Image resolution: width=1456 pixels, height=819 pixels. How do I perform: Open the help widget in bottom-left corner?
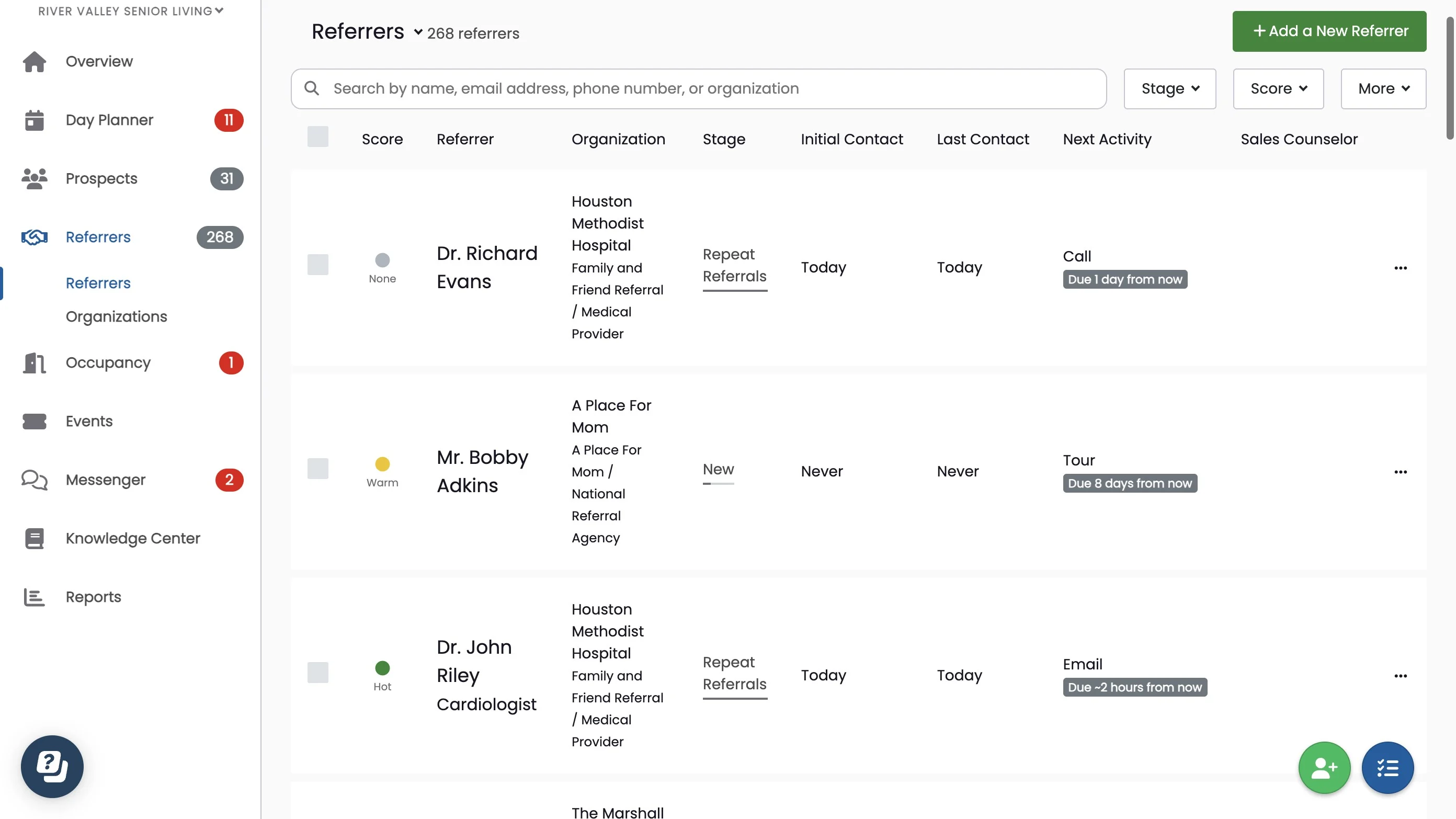[x=52, y=766]
